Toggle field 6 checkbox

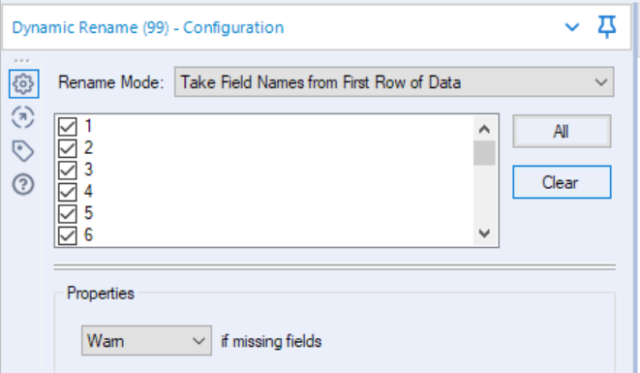67,235
